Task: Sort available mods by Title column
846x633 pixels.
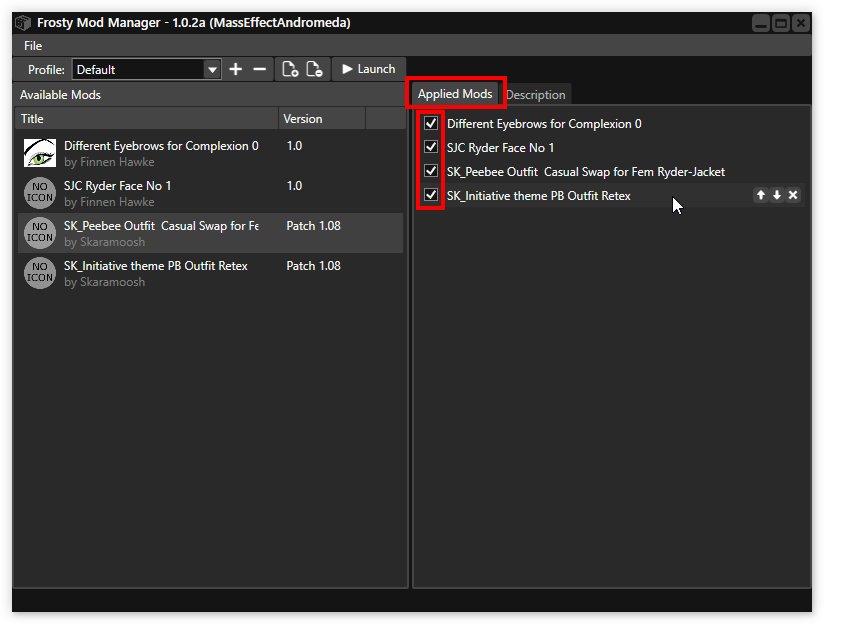Action: [x=146, y=119]
